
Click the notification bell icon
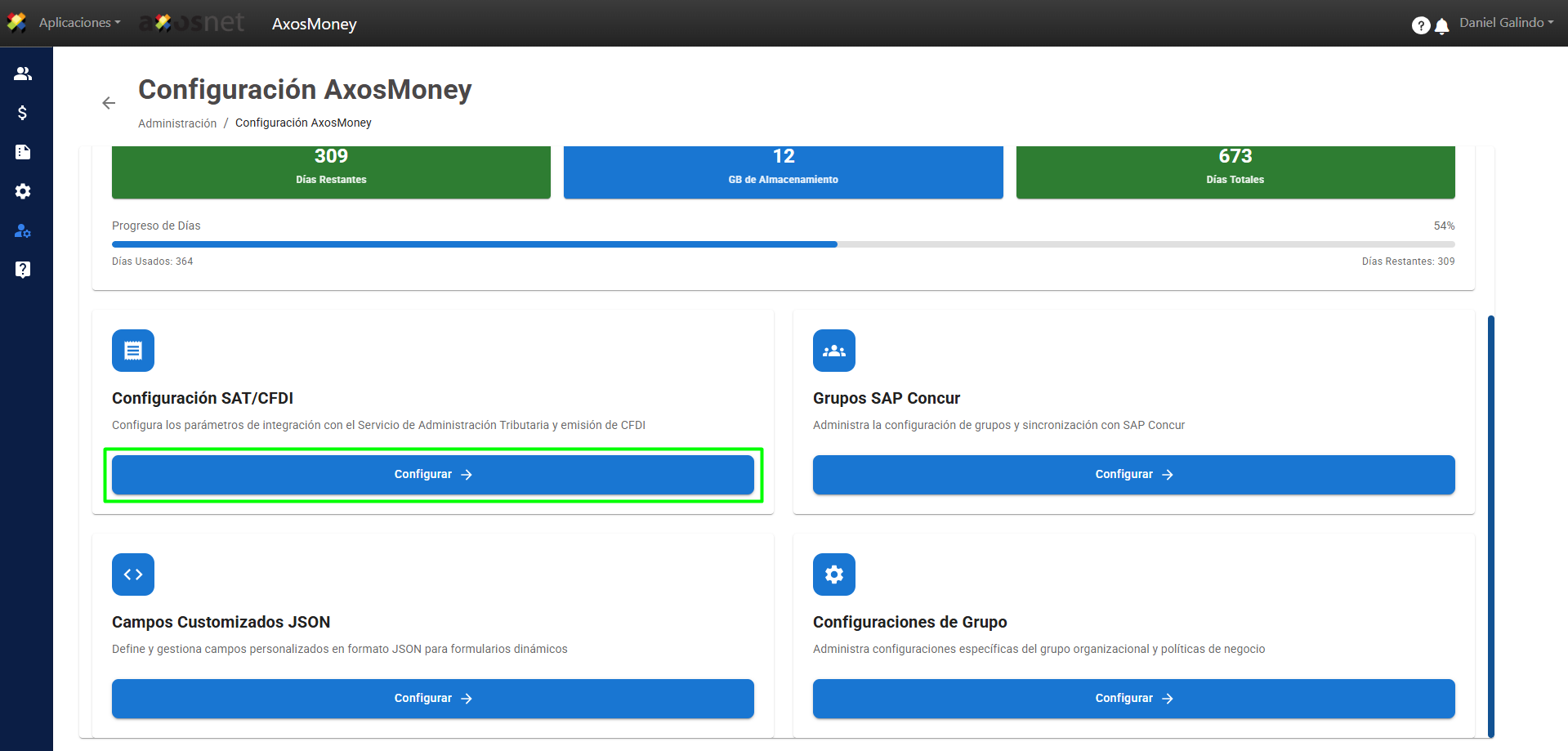1442,26
